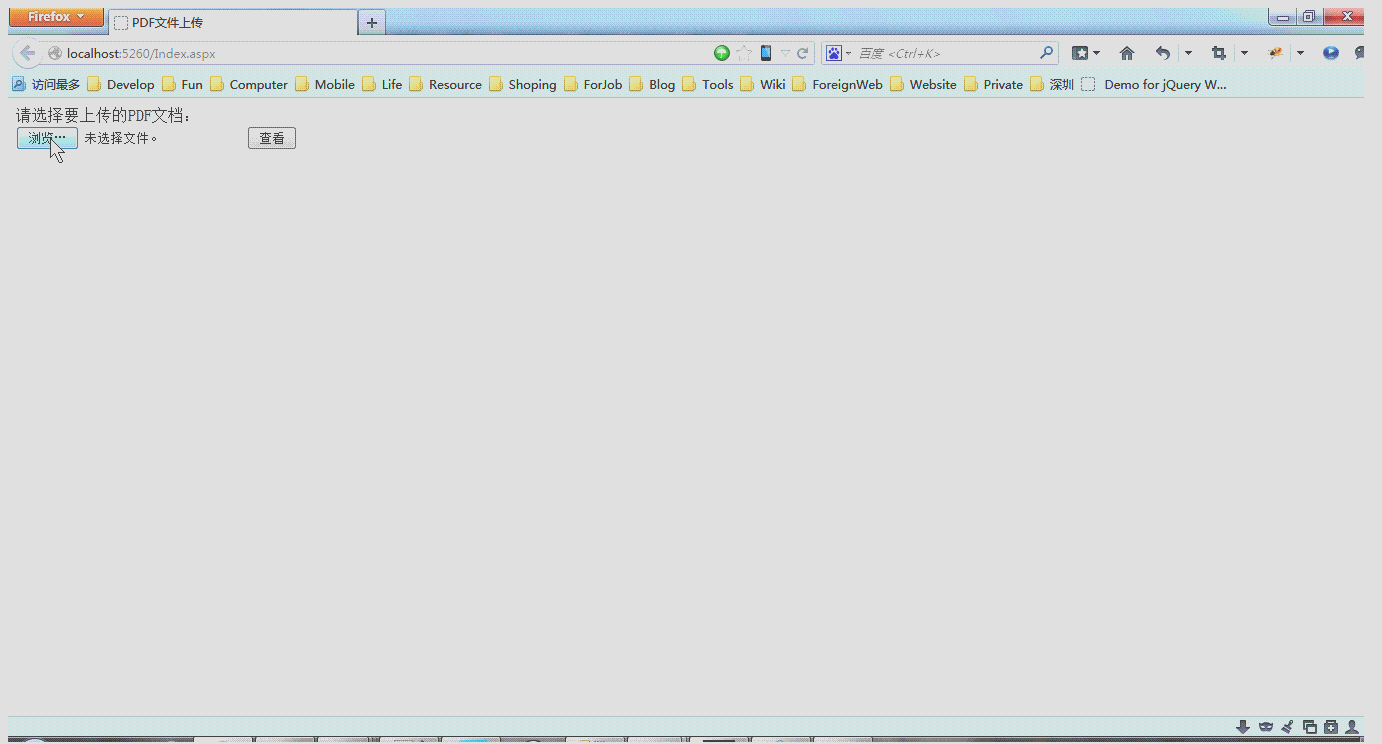Open the Baidu search engine selector

tap(838, 53)
